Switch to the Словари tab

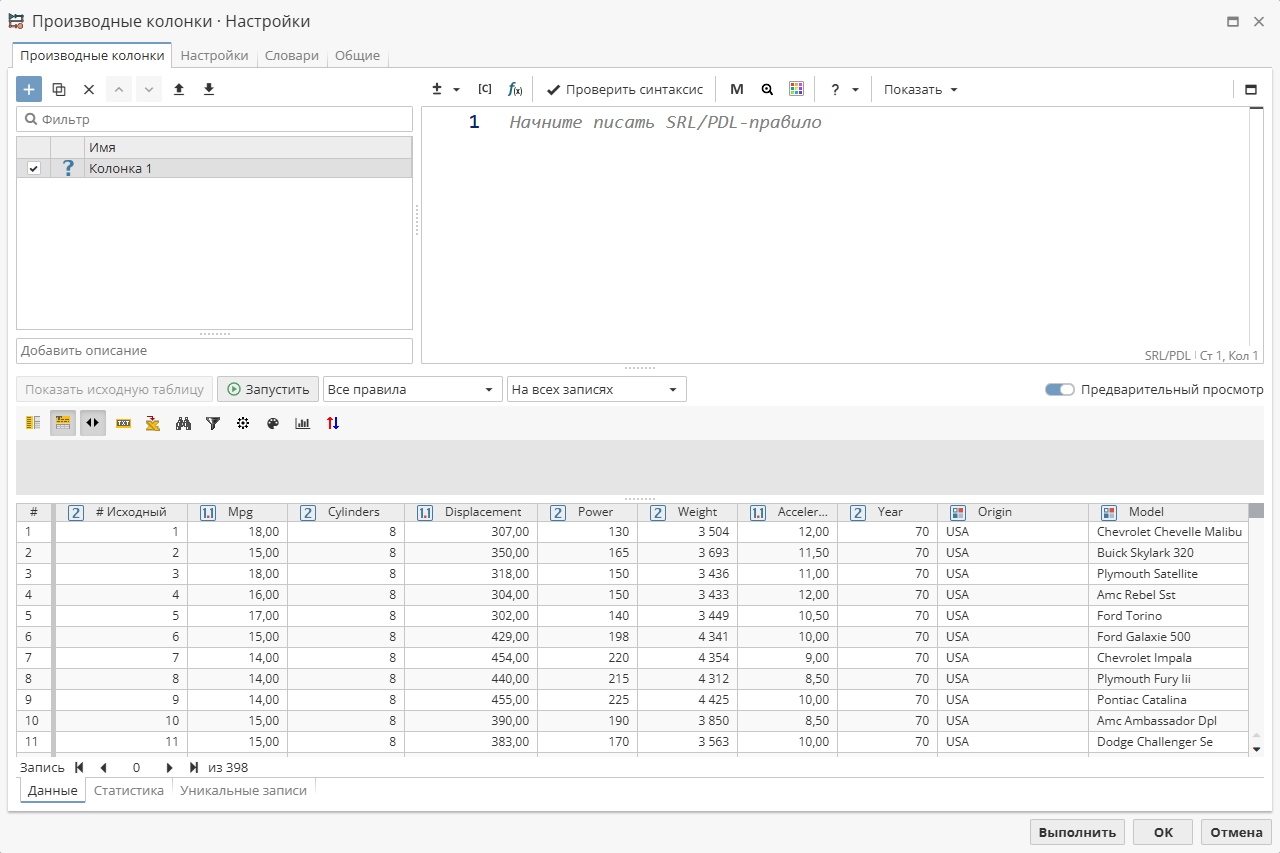pyautogui.click(x=291, y=56)
